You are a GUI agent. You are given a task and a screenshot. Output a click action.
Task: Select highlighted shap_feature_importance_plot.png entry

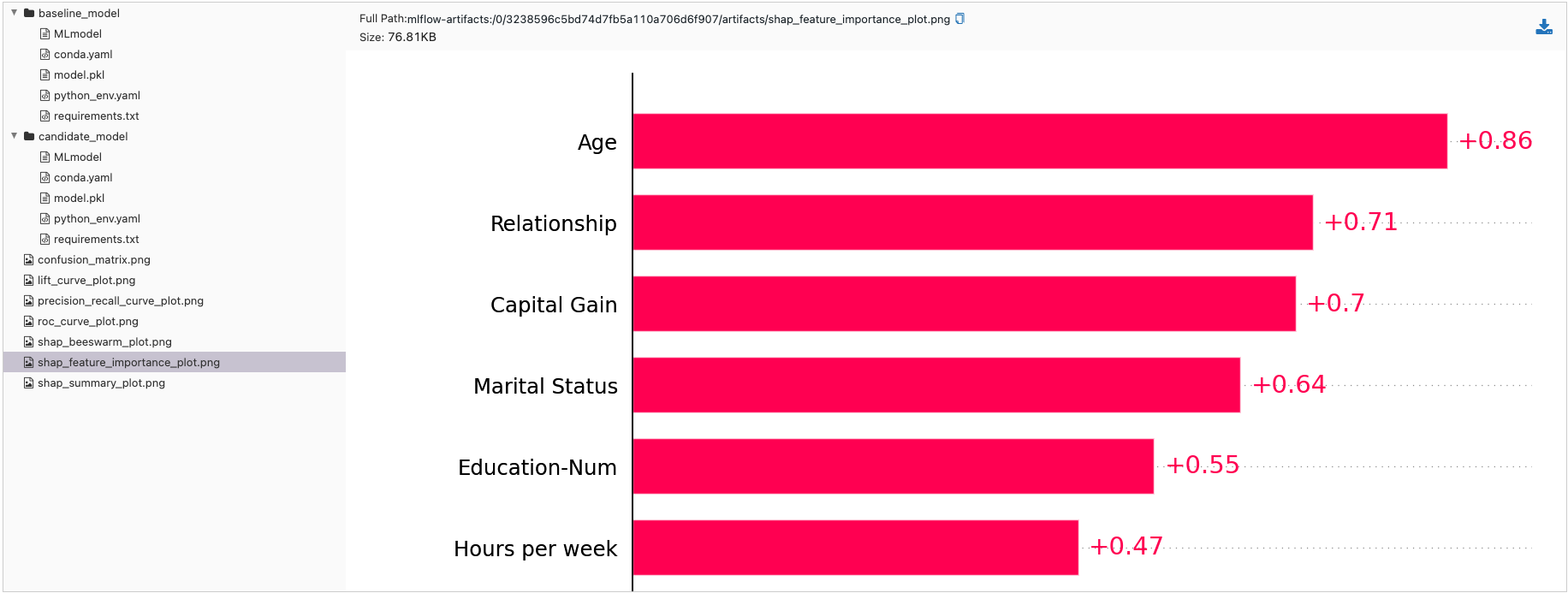click(128, 363)
